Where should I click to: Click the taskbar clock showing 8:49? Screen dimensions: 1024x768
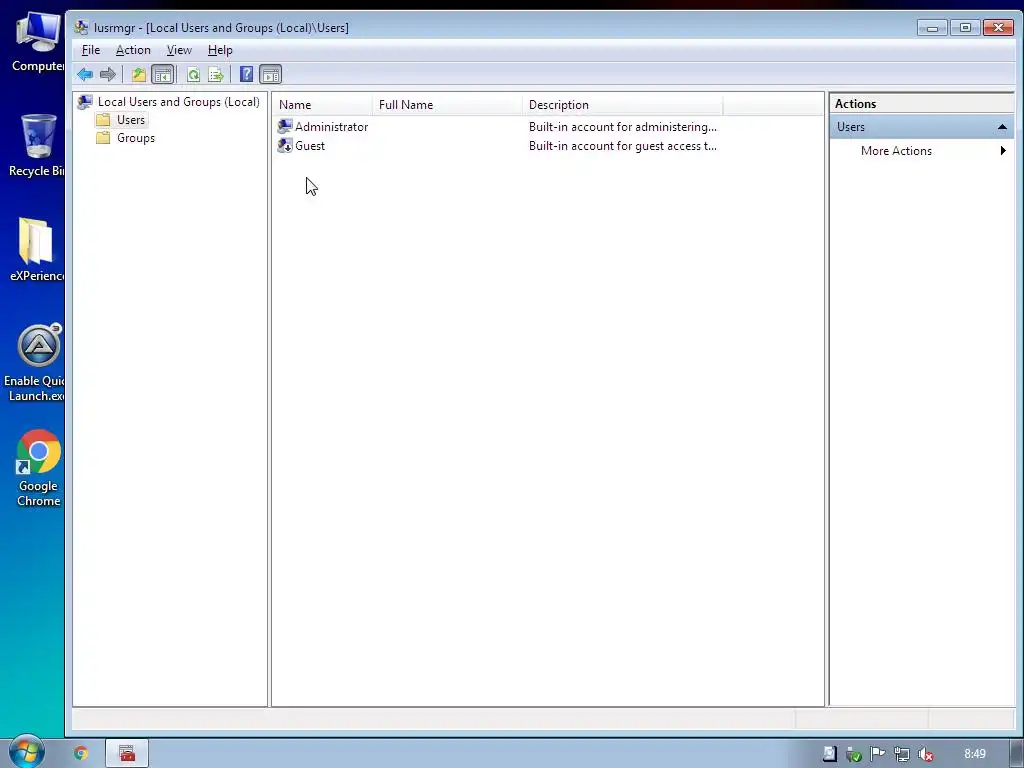pyautogui.click(x=975, y=754)
